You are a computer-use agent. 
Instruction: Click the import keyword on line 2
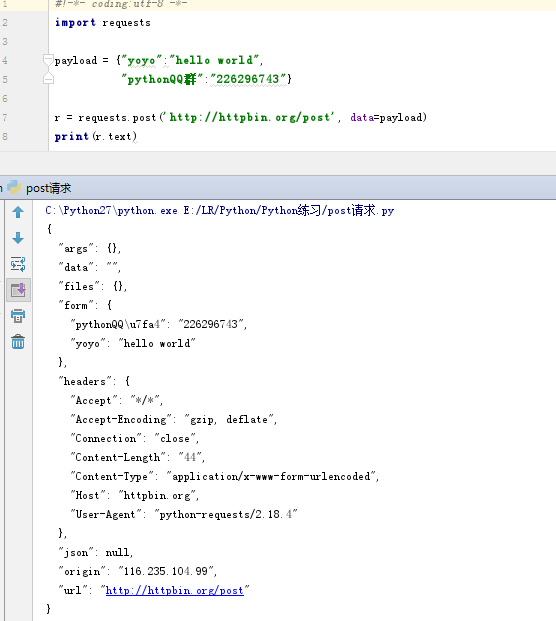tap(75, 23)
